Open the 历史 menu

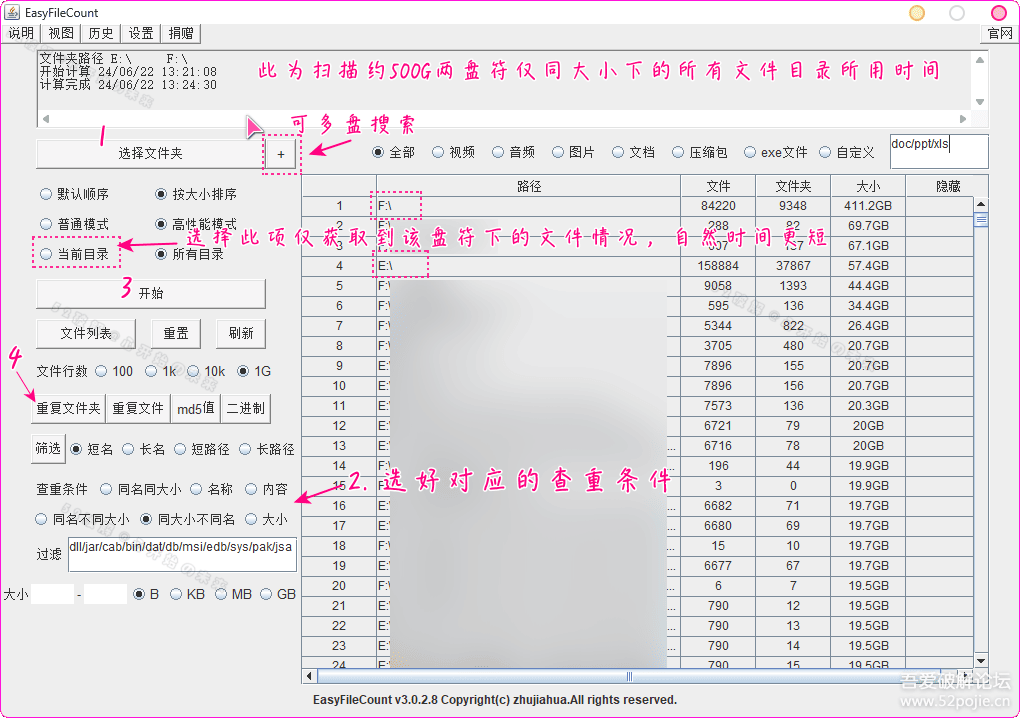click(101, 33)
